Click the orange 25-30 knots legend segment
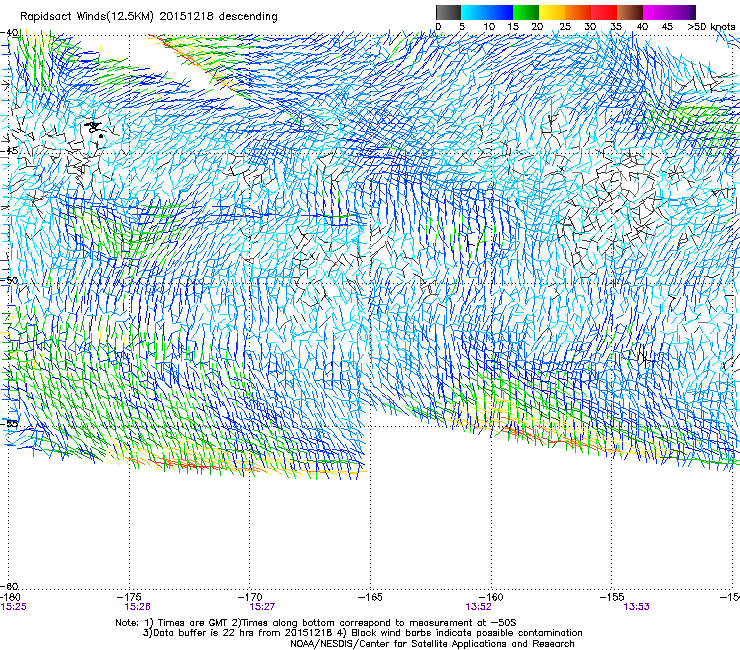The width and height of the screenshot is (740, 650). [x=578, y=12]
